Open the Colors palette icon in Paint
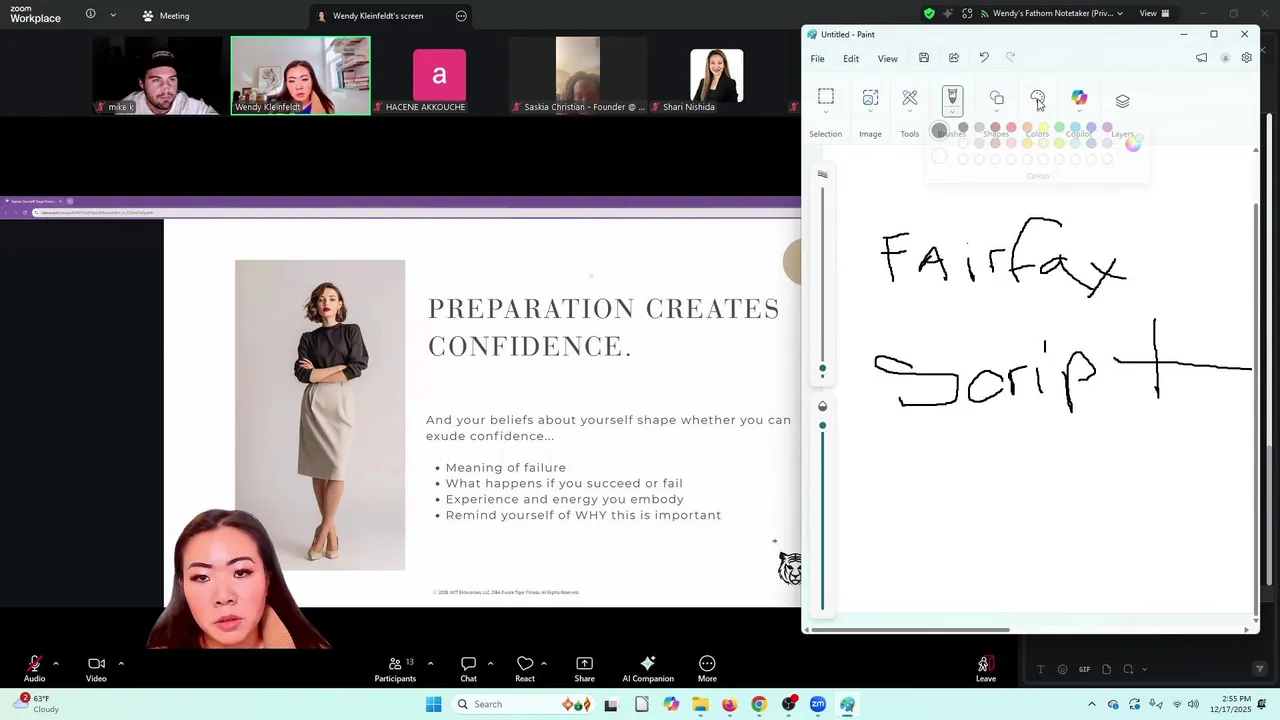1280x720 pixels. pyautogui.click(x=1037, y=98)
